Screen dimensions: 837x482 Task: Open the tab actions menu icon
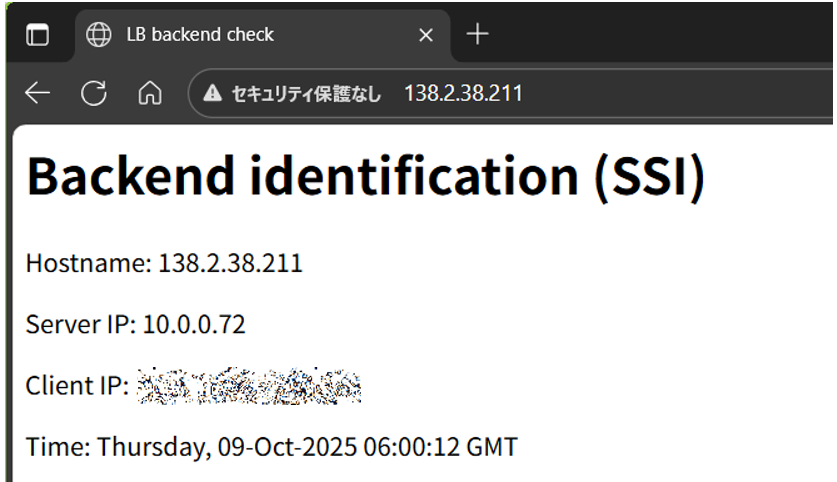(37, 35)
